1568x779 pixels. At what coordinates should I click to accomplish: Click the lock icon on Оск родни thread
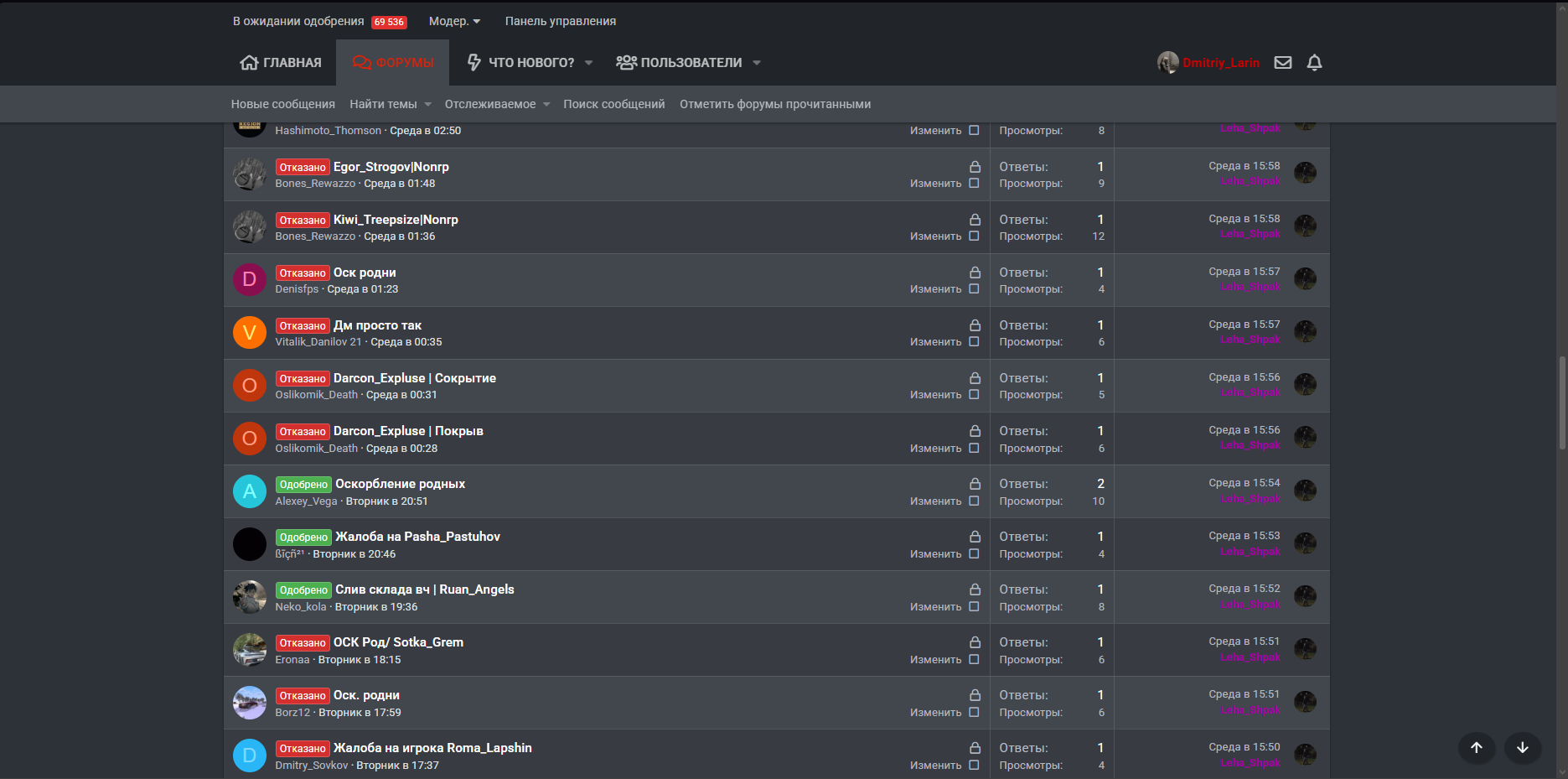[975, 273]
